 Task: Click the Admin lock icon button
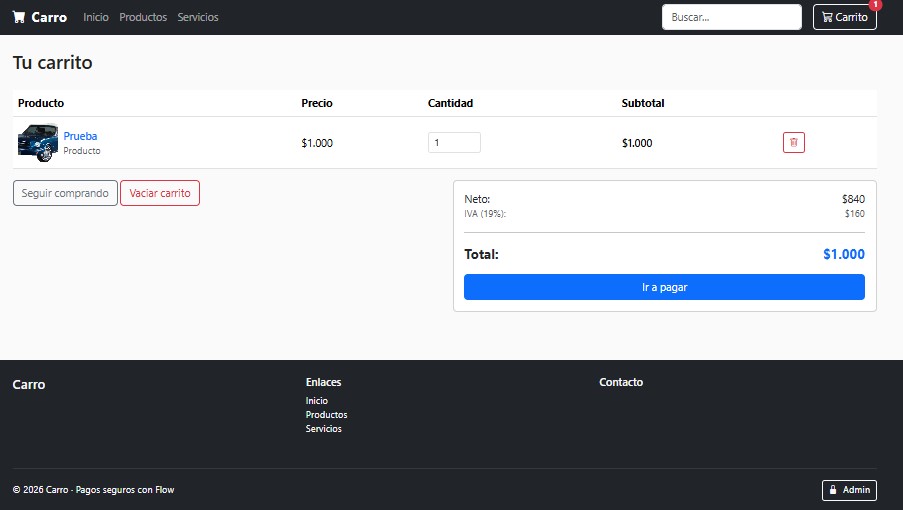[x=849, y=490]
